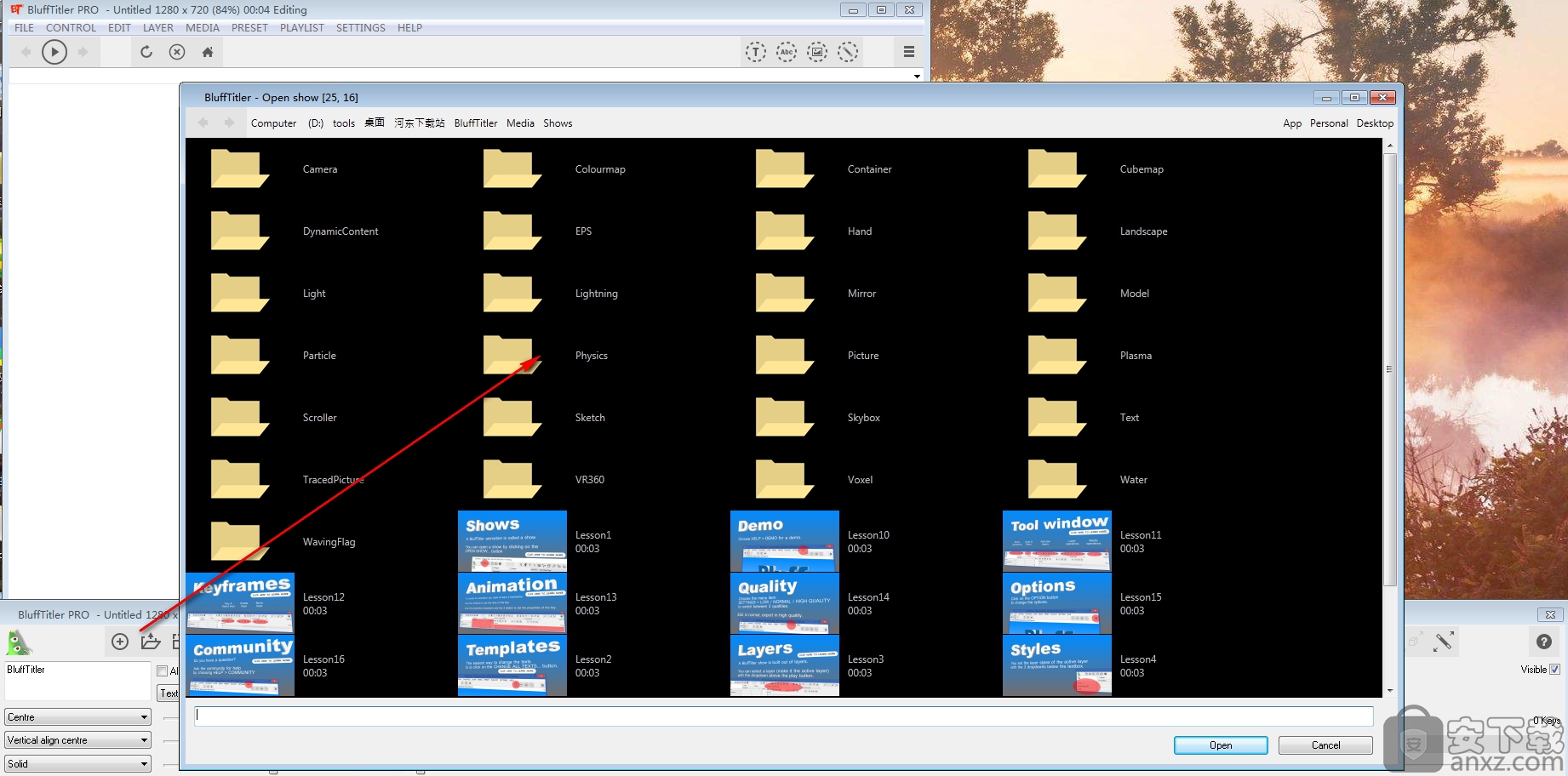Click the file name input field
This screenshot has height=776, width=1568.
coord(784,716)
